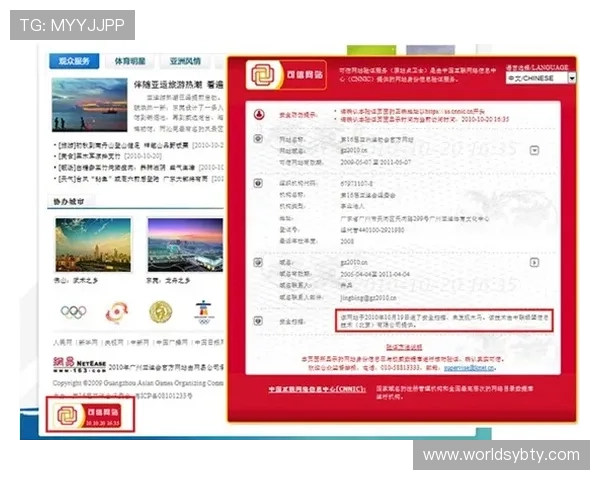Click the 中国广播网 footer link

click(x=172, y=342)
